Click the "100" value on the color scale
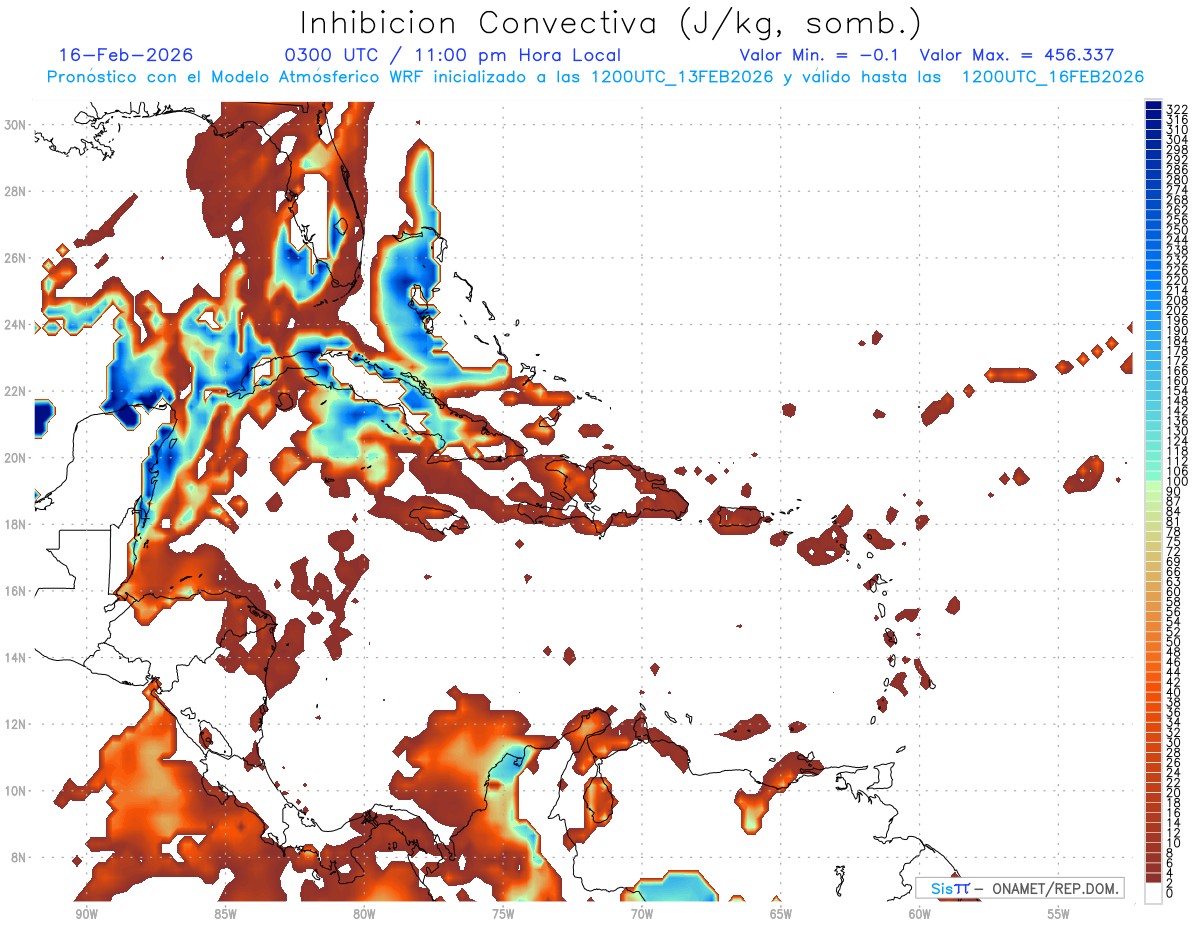 (1177, 482)
